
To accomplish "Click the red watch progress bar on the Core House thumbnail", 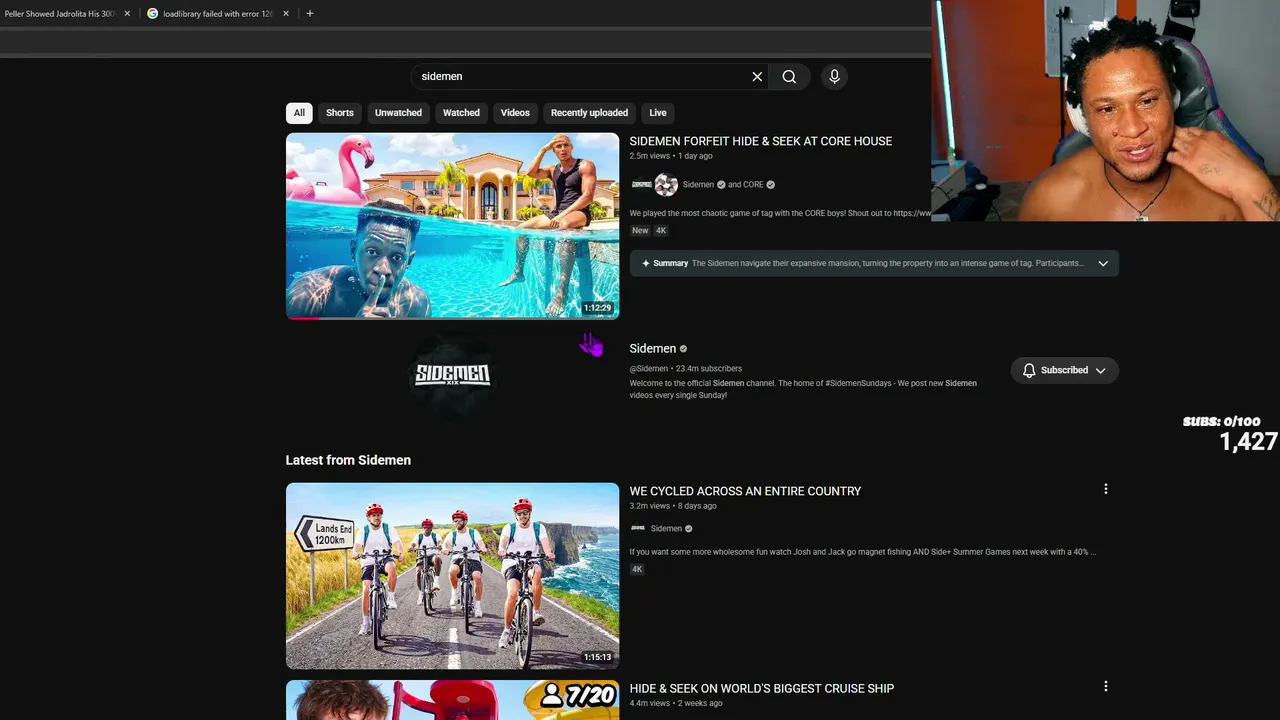I will [x=303, y=318].
